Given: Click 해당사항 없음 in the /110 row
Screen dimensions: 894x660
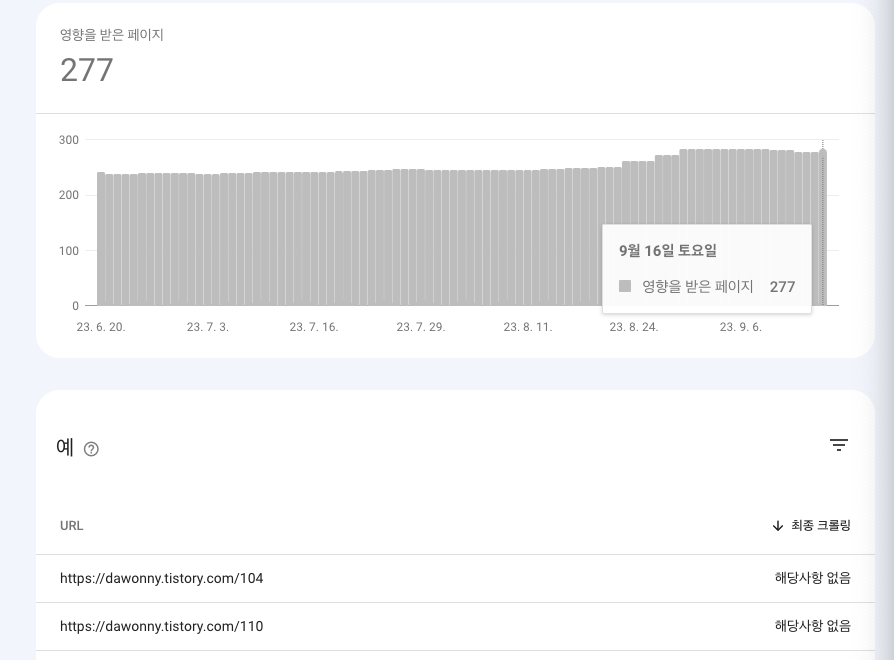Looking at the screenshot, I should 812,626.
